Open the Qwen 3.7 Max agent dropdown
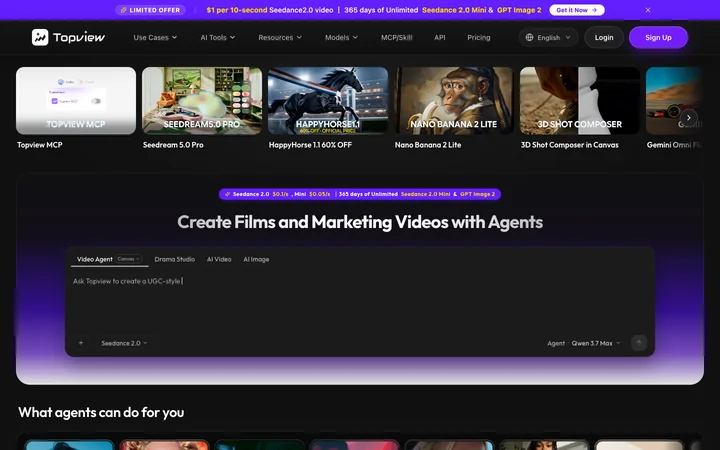The image size is (720, 450). (596, 343)
